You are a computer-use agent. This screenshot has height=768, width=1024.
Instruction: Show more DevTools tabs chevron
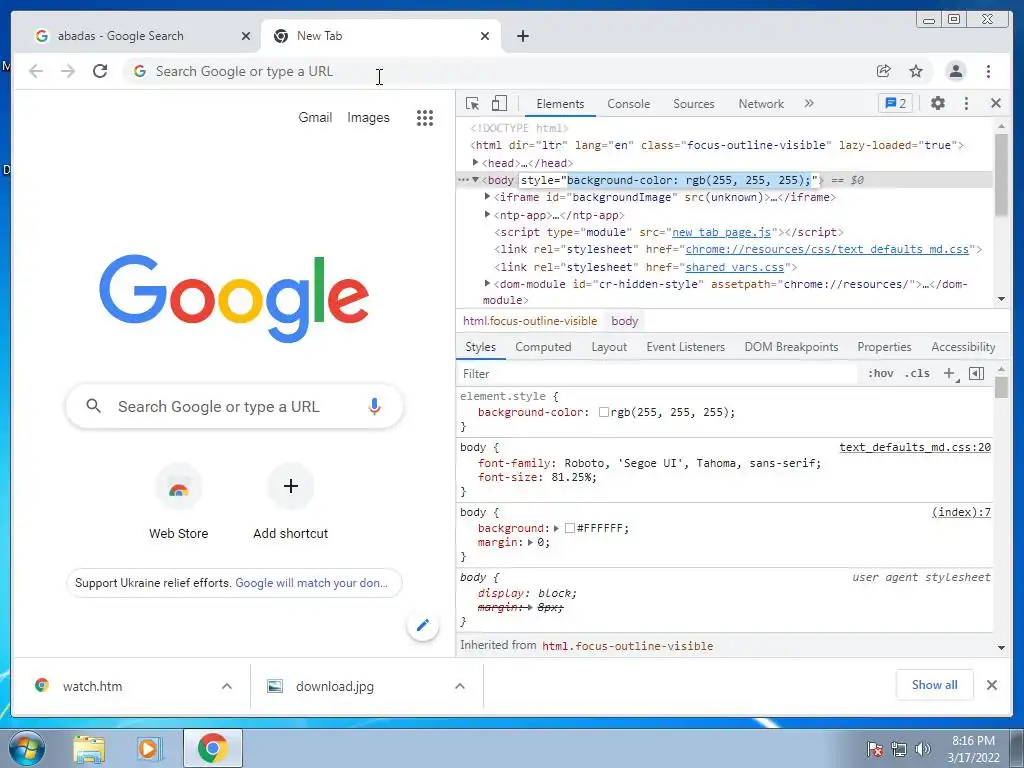click(809, 103)
